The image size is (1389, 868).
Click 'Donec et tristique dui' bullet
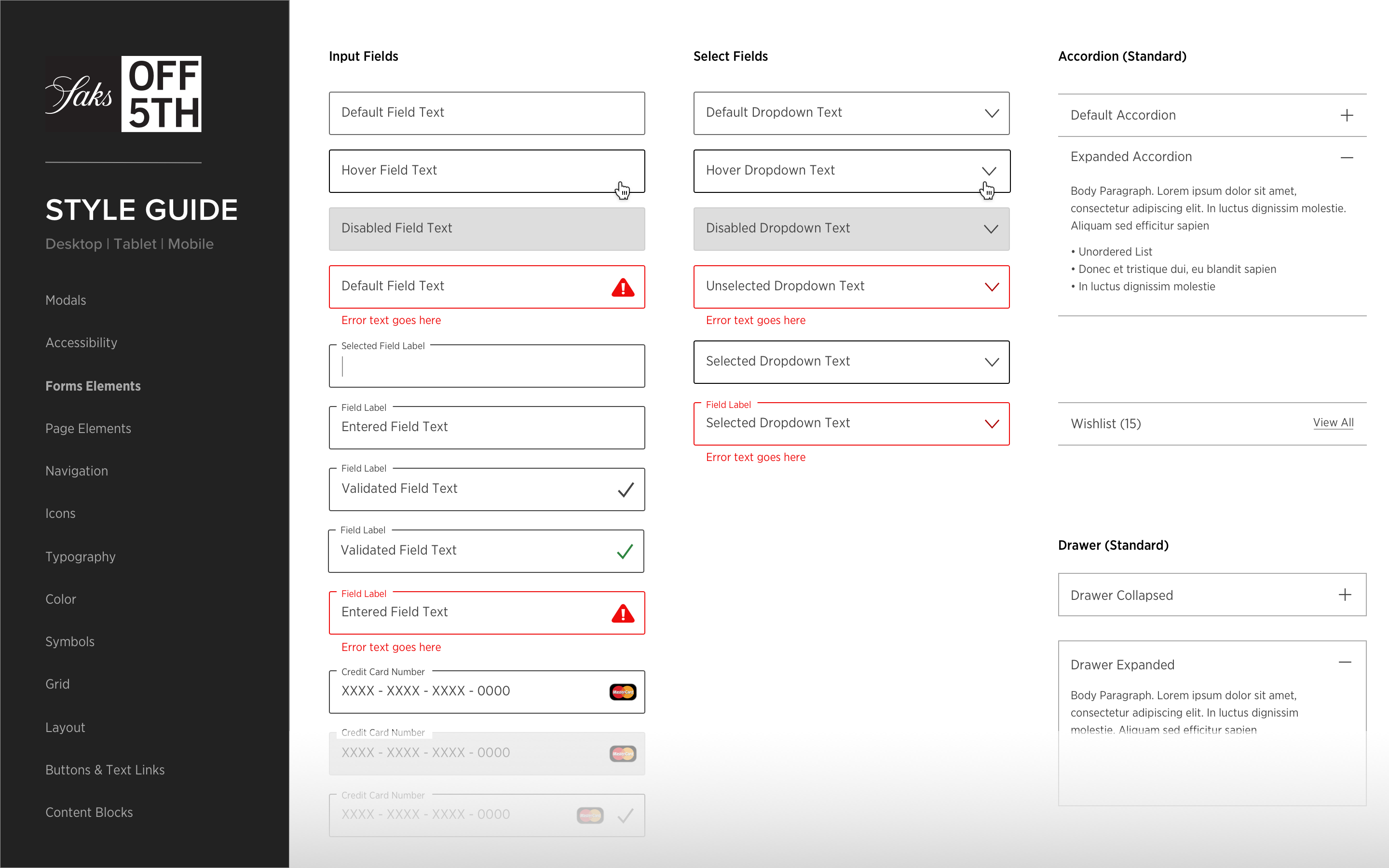click(1174, 269)
